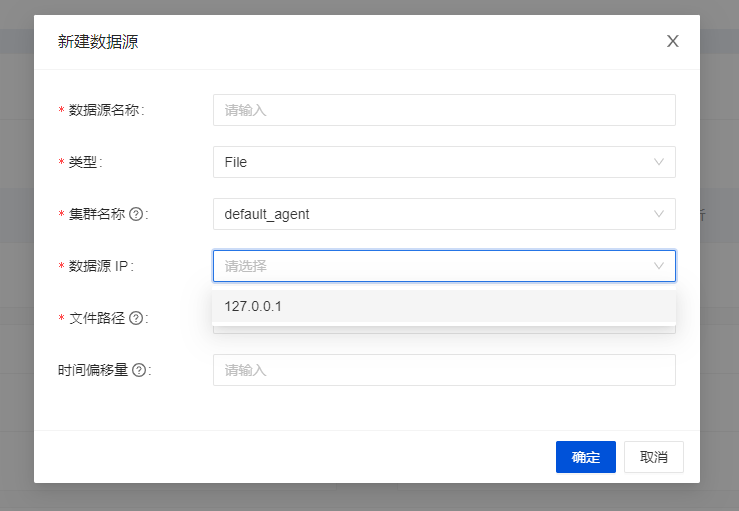
Task: Select the 127.0.0.1 option from the list
Action: pos(444,306)
